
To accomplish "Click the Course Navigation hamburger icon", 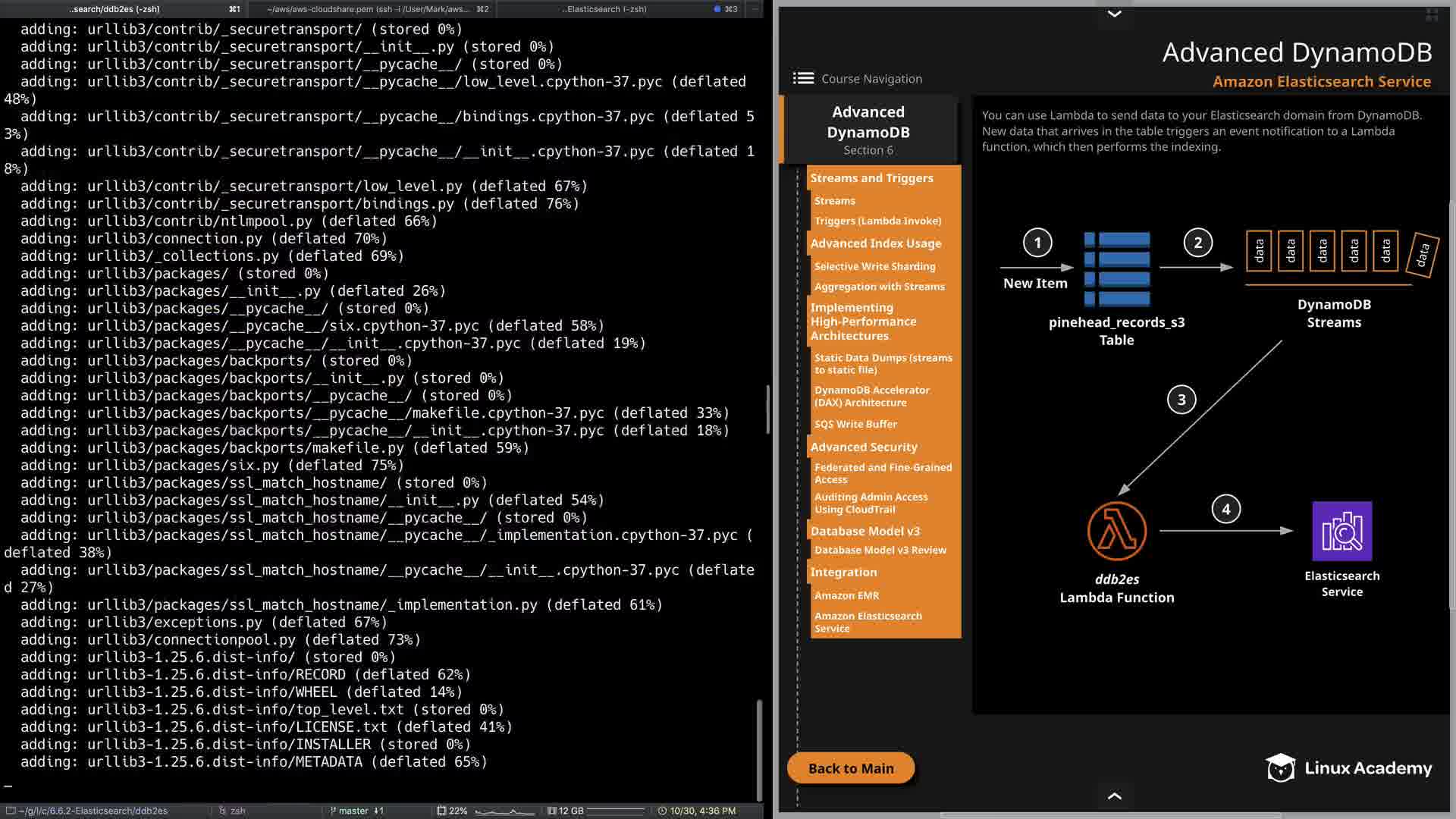I will pos(803,78).
